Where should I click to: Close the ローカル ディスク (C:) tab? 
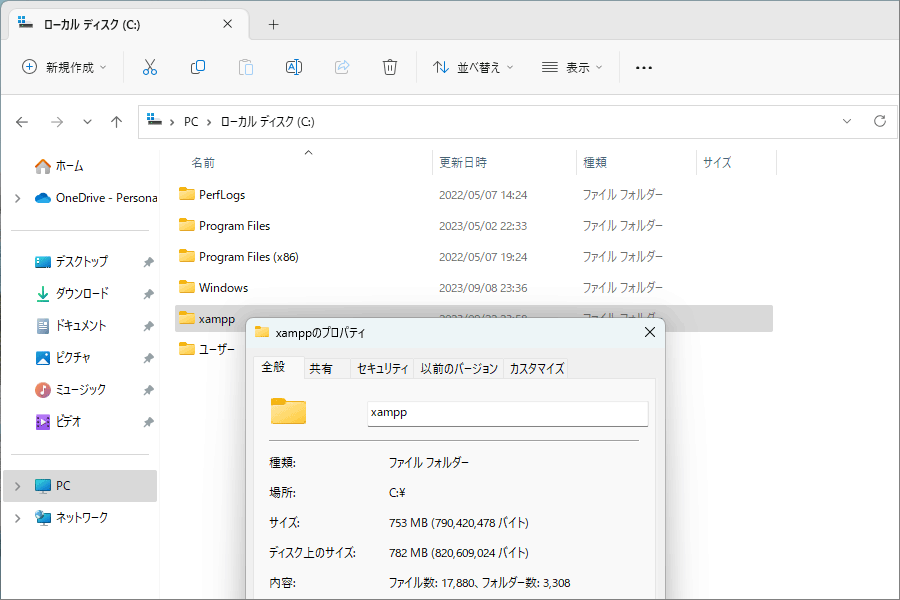click(227, 24)
